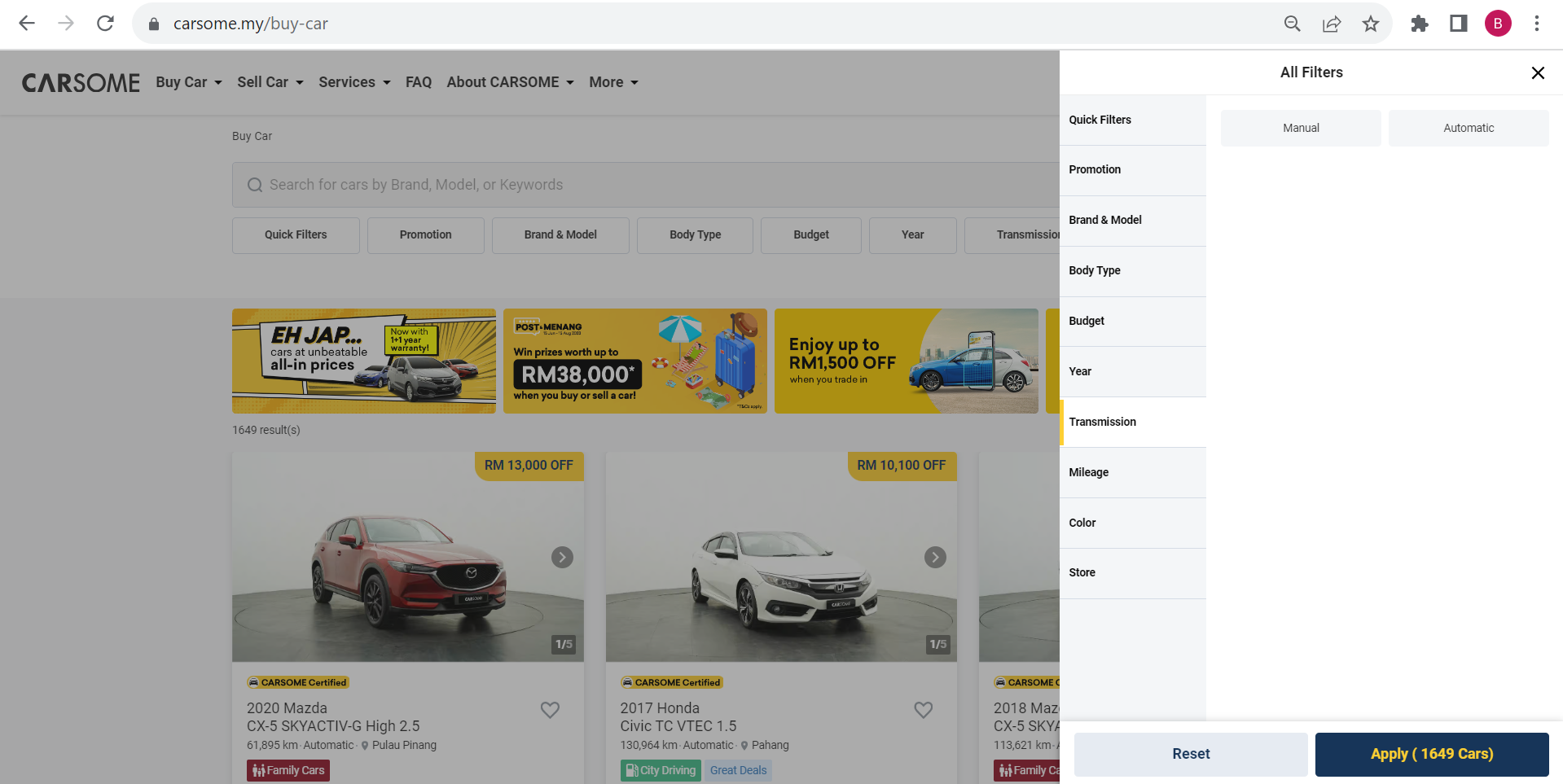Select Manual transmission option

point(1300,128)
